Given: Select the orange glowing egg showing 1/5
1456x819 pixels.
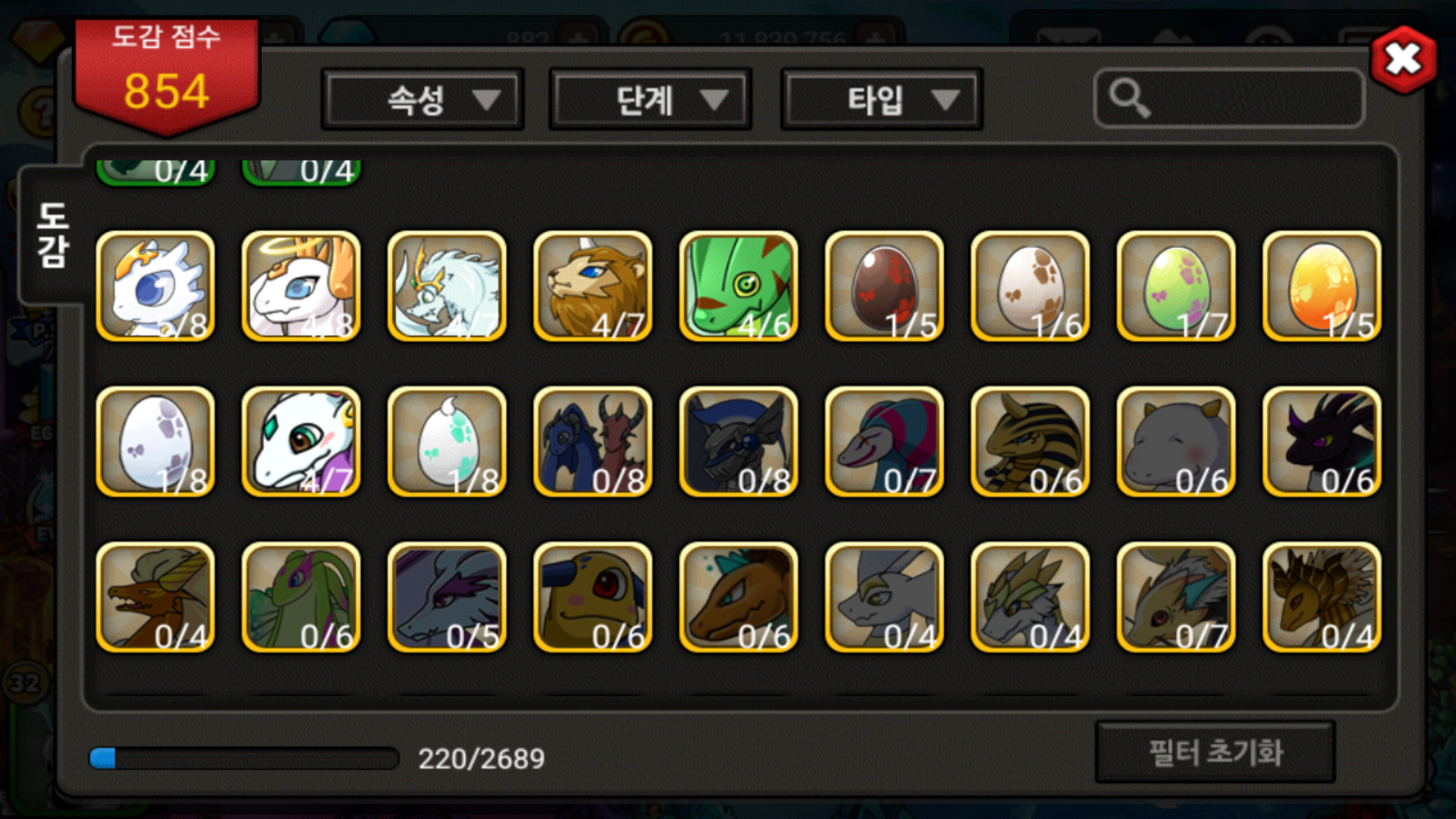Looking at the screenshot, I should coord(1322,287).
